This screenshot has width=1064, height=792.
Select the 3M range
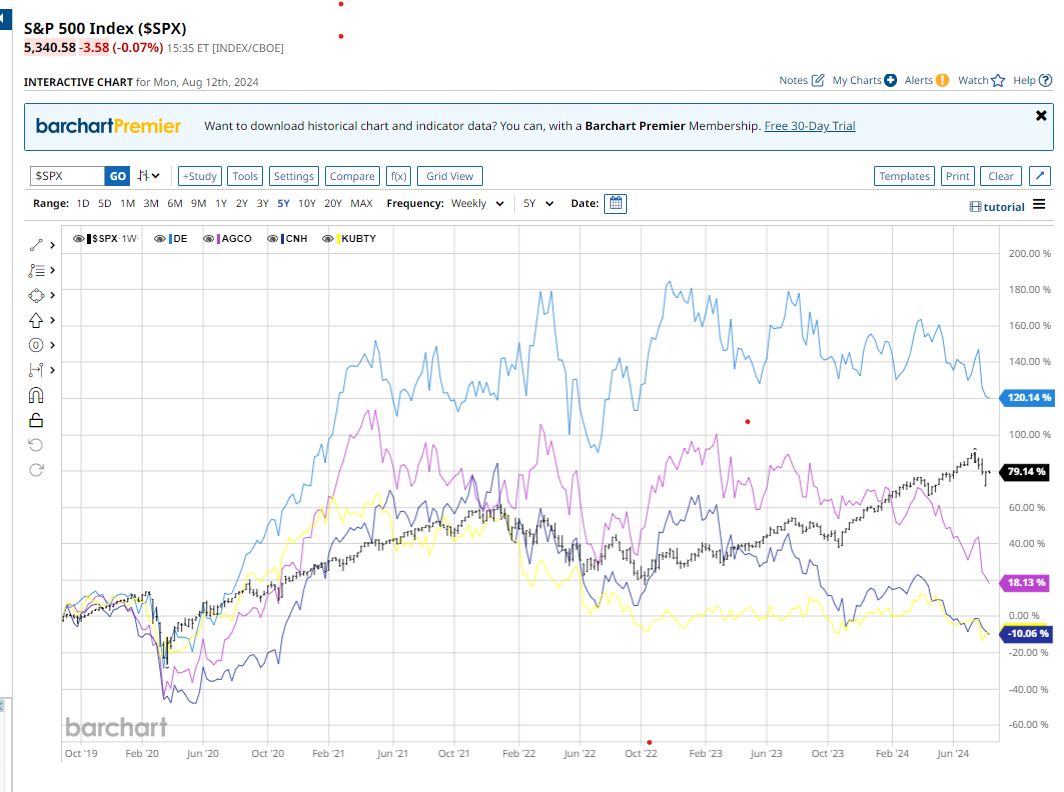point(151,204)
